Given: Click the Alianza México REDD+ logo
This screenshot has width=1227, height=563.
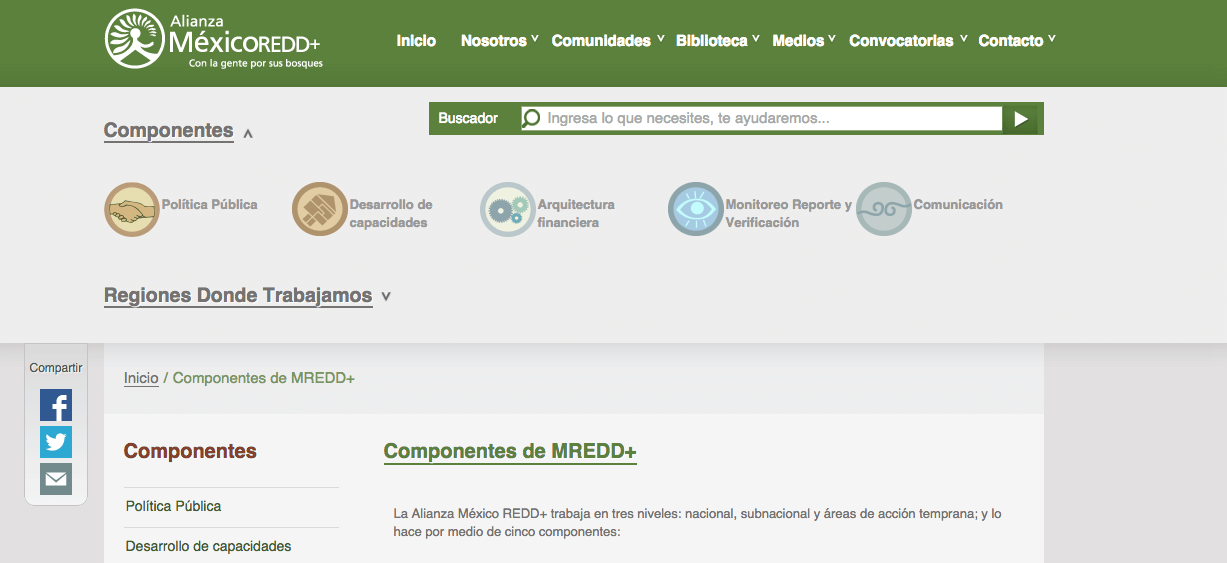Looking at the screenshot, I should coord(214,40).
